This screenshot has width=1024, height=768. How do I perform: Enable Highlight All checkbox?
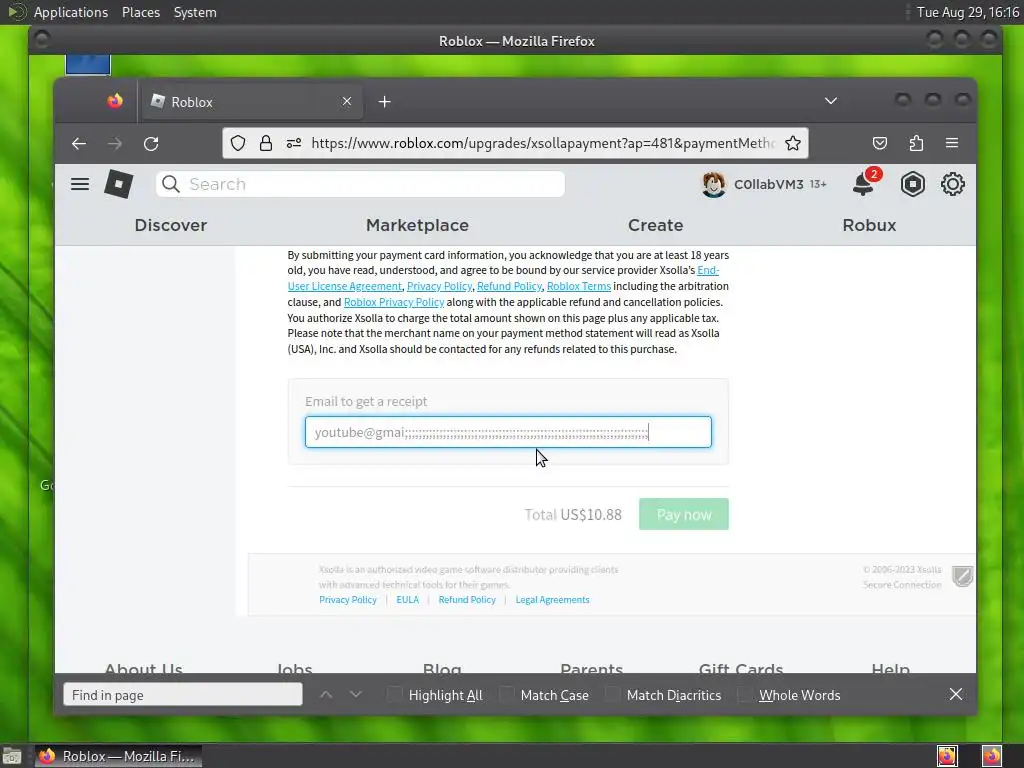pyautogui.click(x=394, y=694)
